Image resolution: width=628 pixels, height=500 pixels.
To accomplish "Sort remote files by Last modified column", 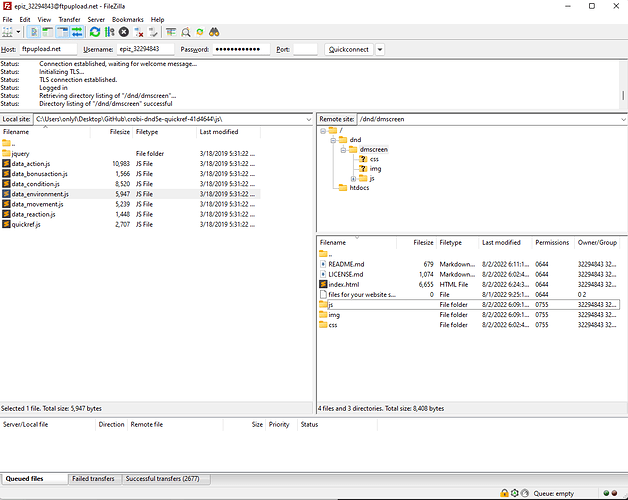I will pos(500,242).
